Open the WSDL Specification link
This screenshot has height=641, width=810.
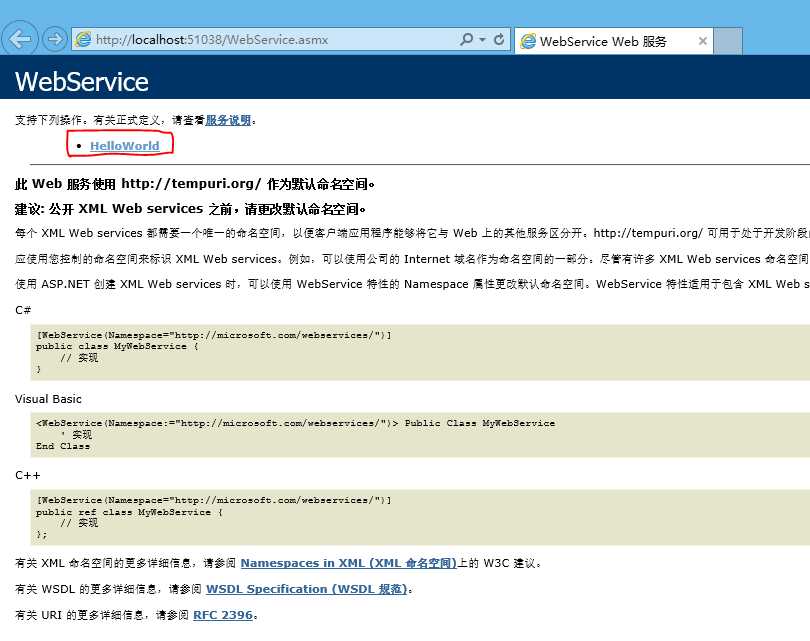pyautogui.click(x=307, y=589)
